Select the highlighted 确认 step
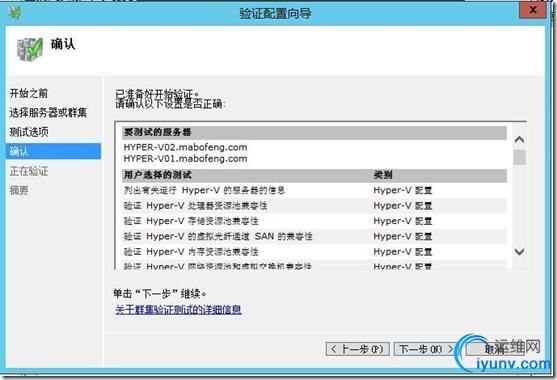 [54, 151]
